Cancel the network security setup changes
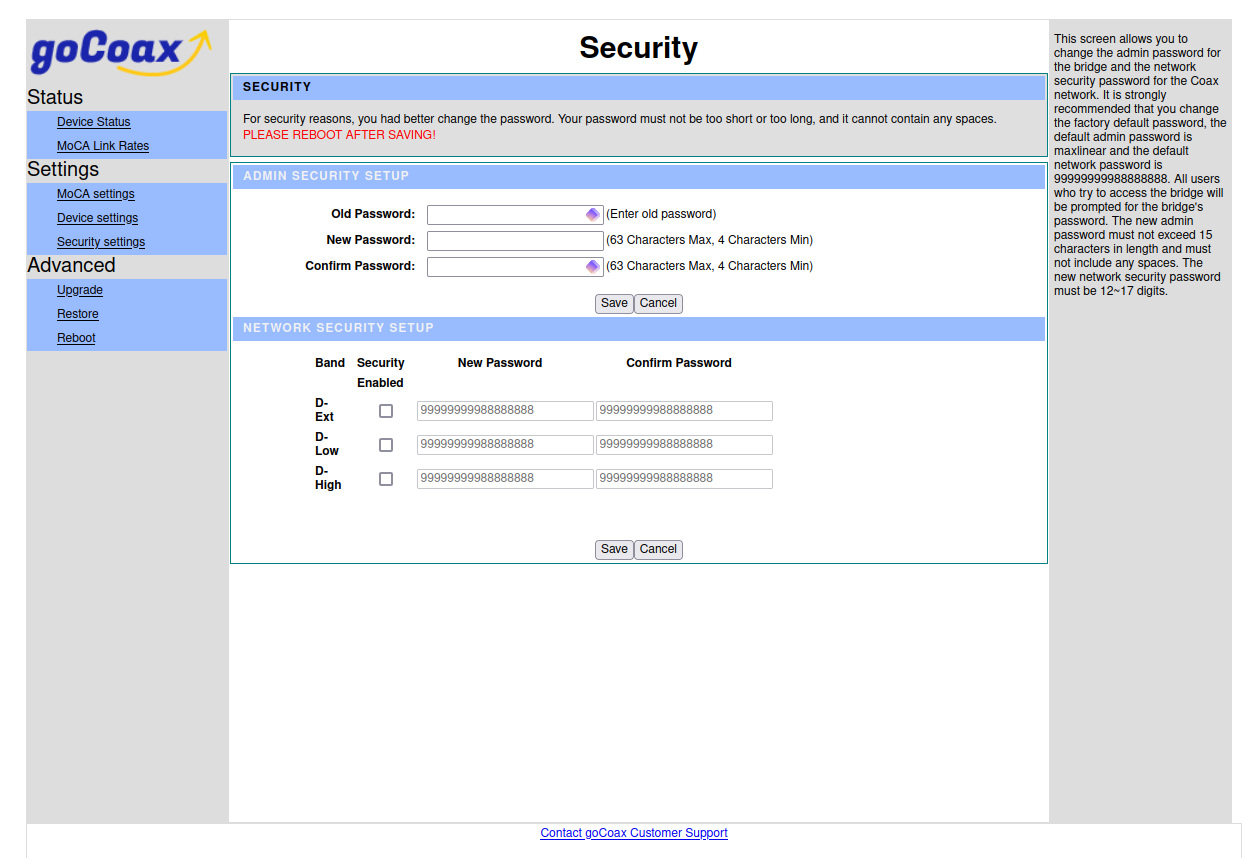 [658, 549]
